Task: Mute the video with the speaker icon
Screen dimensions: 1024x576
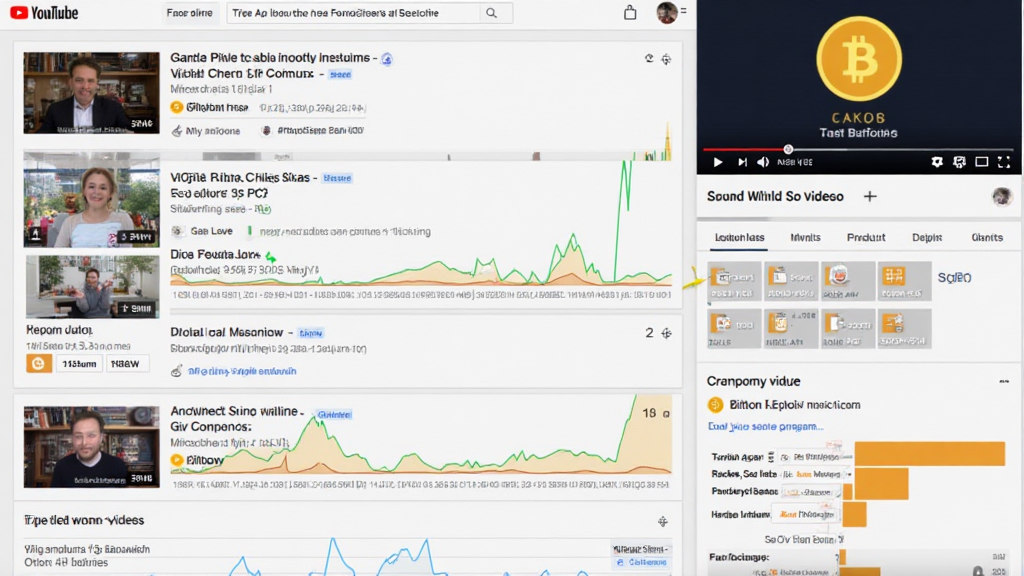Action: pyautogui.click(x=763, y=162)
